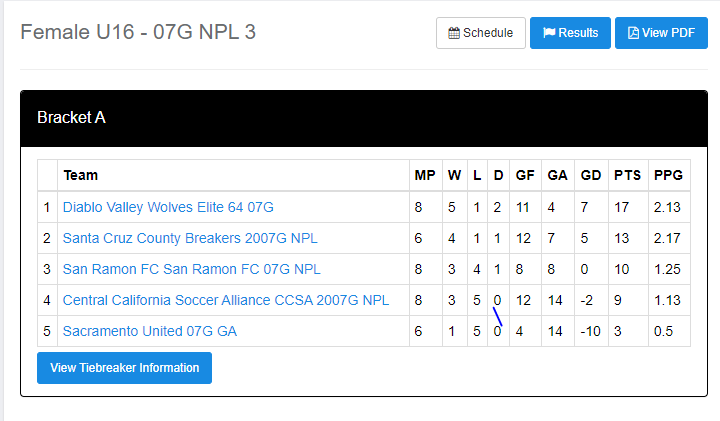Click the PPG column header
Screen dimensions: 720x421
(668, 176)
